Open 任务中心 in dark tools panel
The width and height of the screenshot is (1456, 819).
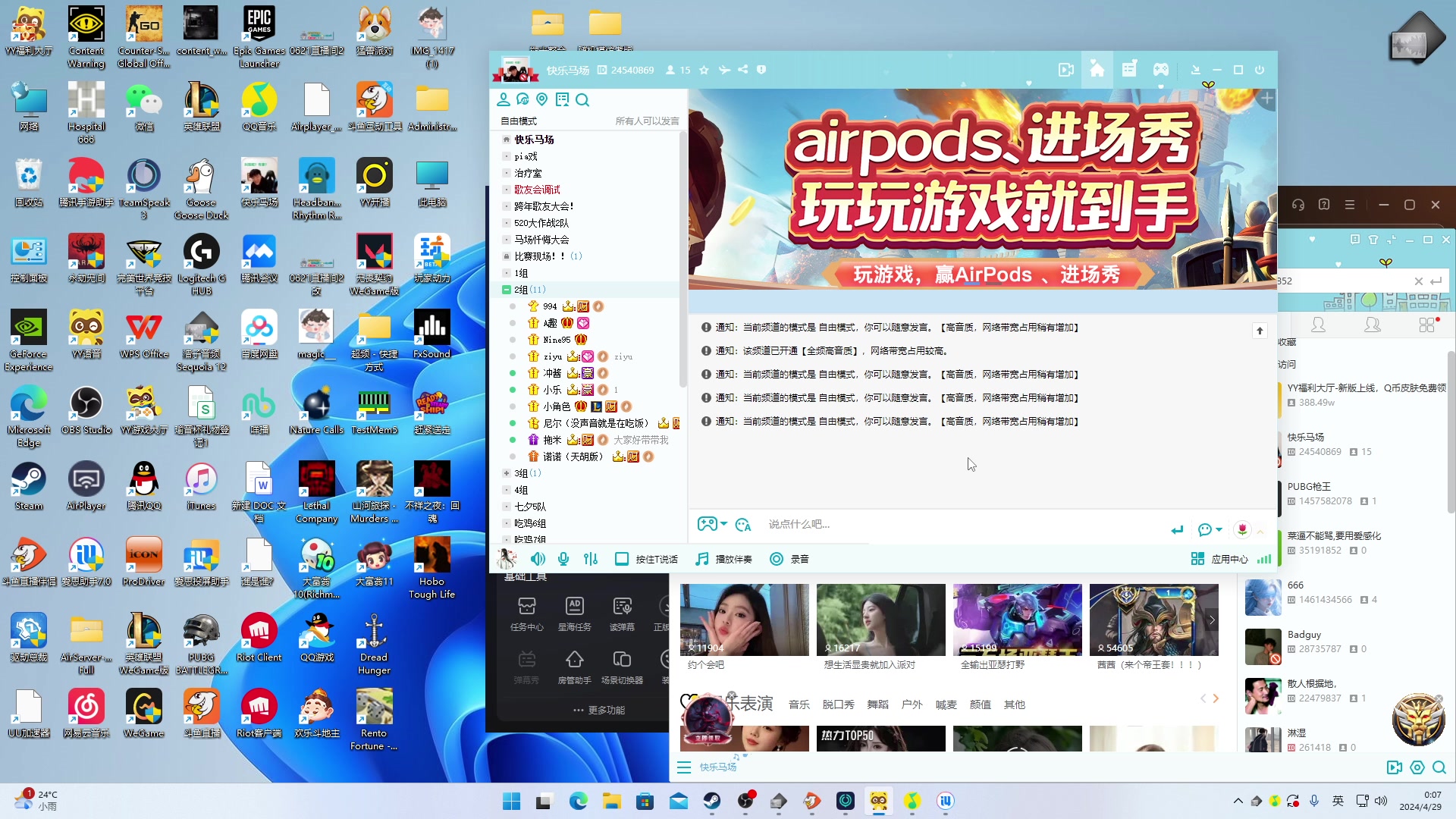tap(526, 613)
